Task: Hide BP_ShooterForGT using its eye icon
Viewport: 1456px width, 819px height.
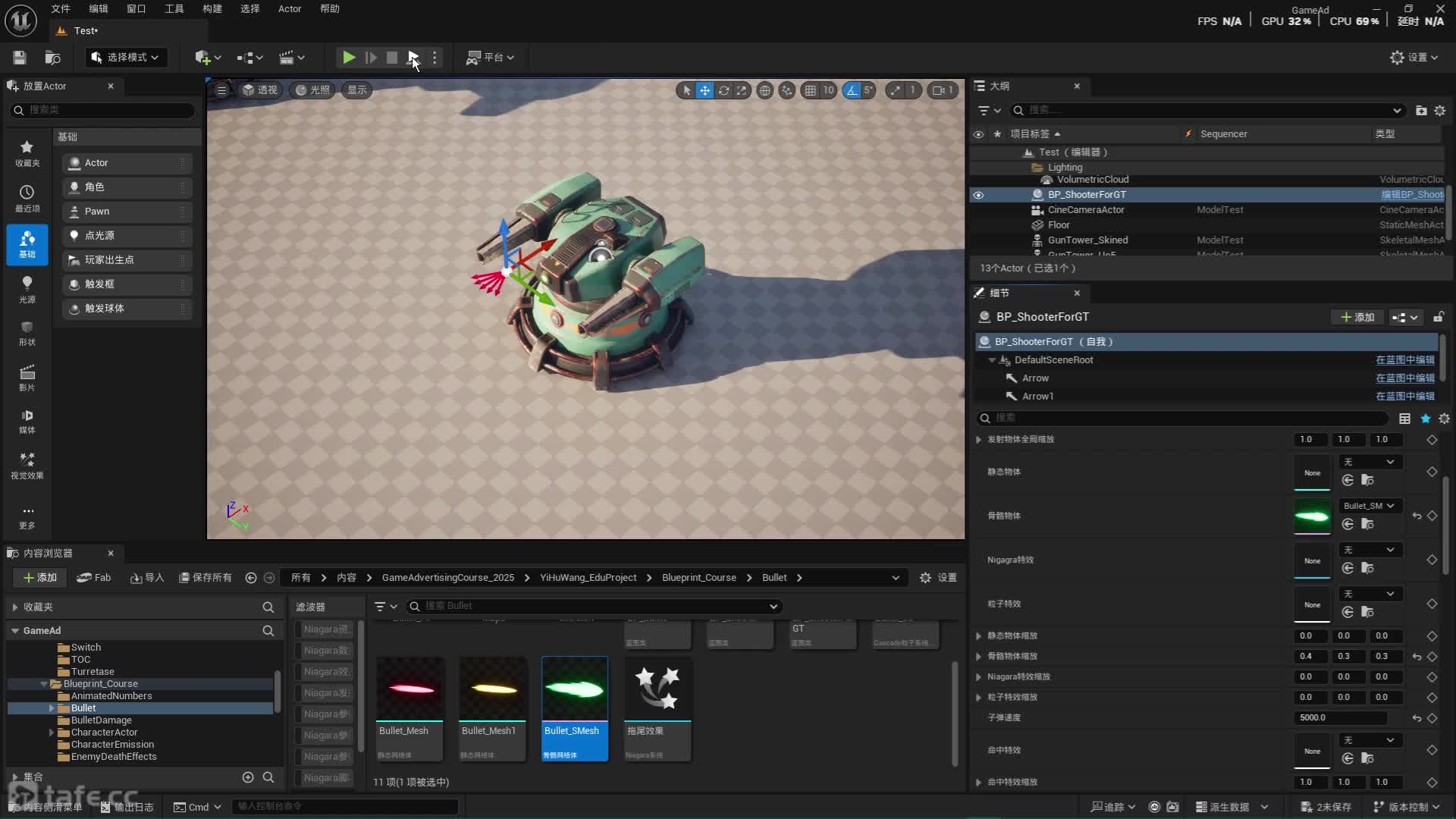Action: [x=978, y=195]
